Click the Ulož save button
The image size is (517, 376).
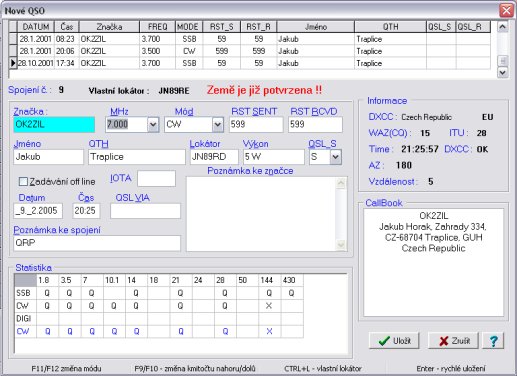point(394,341)
